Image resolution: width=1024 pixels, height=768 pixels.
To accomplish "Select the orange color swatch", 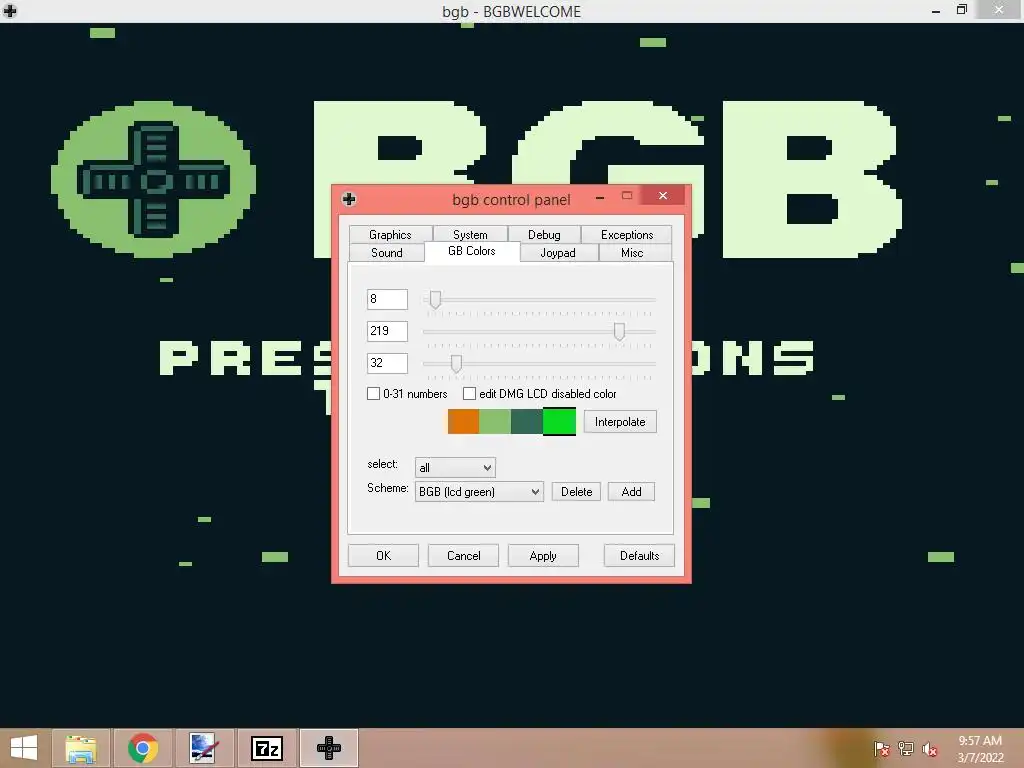I will [464, 421].
